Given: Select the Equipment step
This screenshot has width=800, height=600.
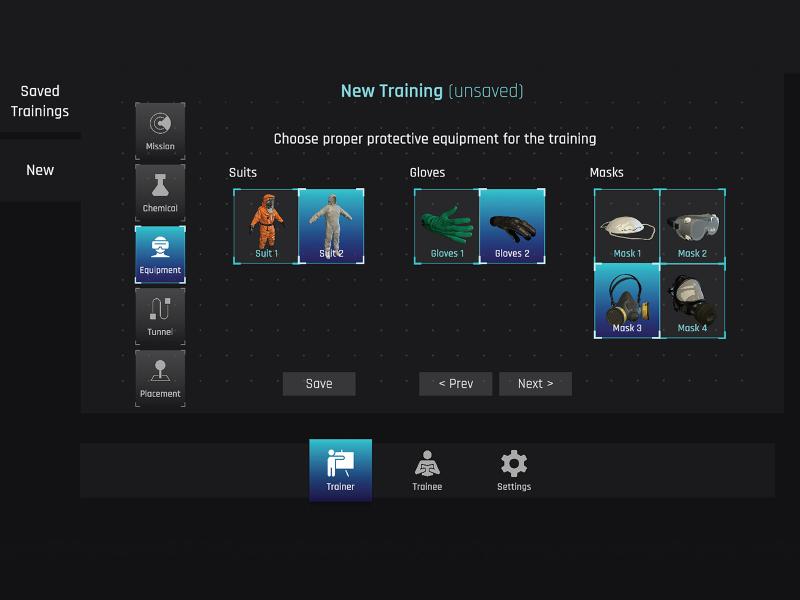Looking at the screenshot, I should coord(160,255).
